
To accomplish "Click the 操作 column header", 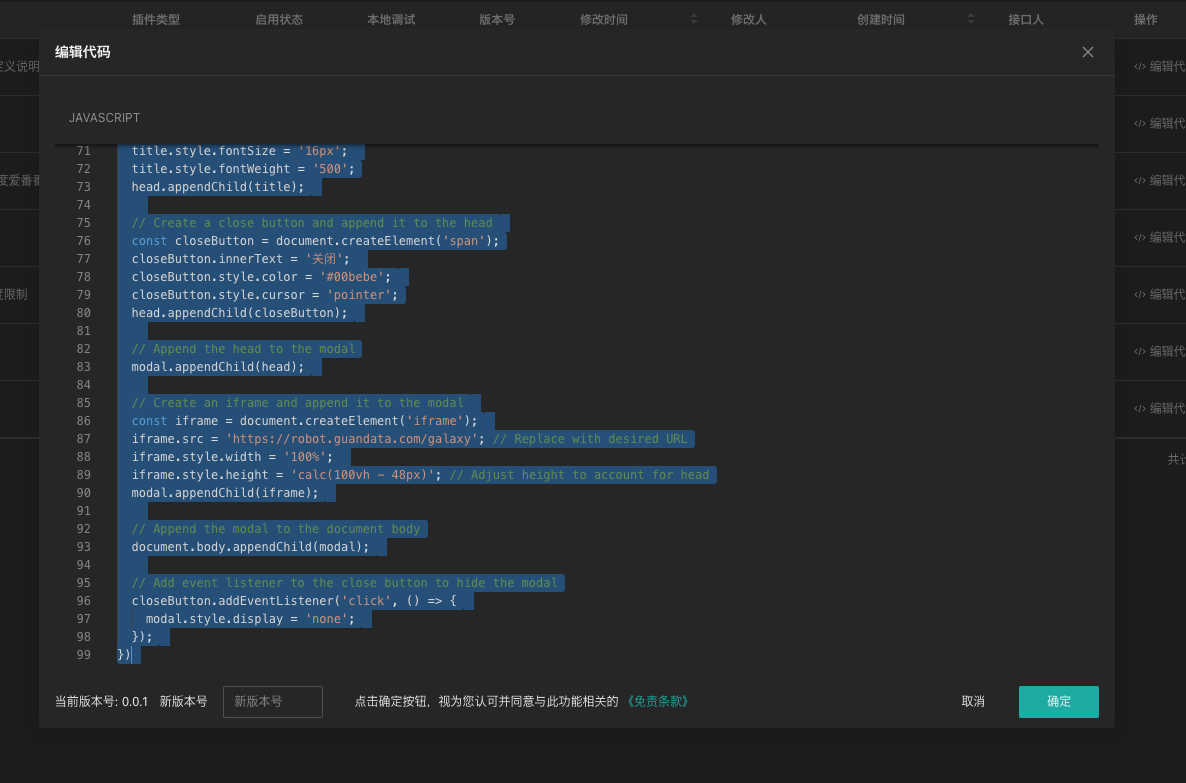I will click(x=1145, y=20).
